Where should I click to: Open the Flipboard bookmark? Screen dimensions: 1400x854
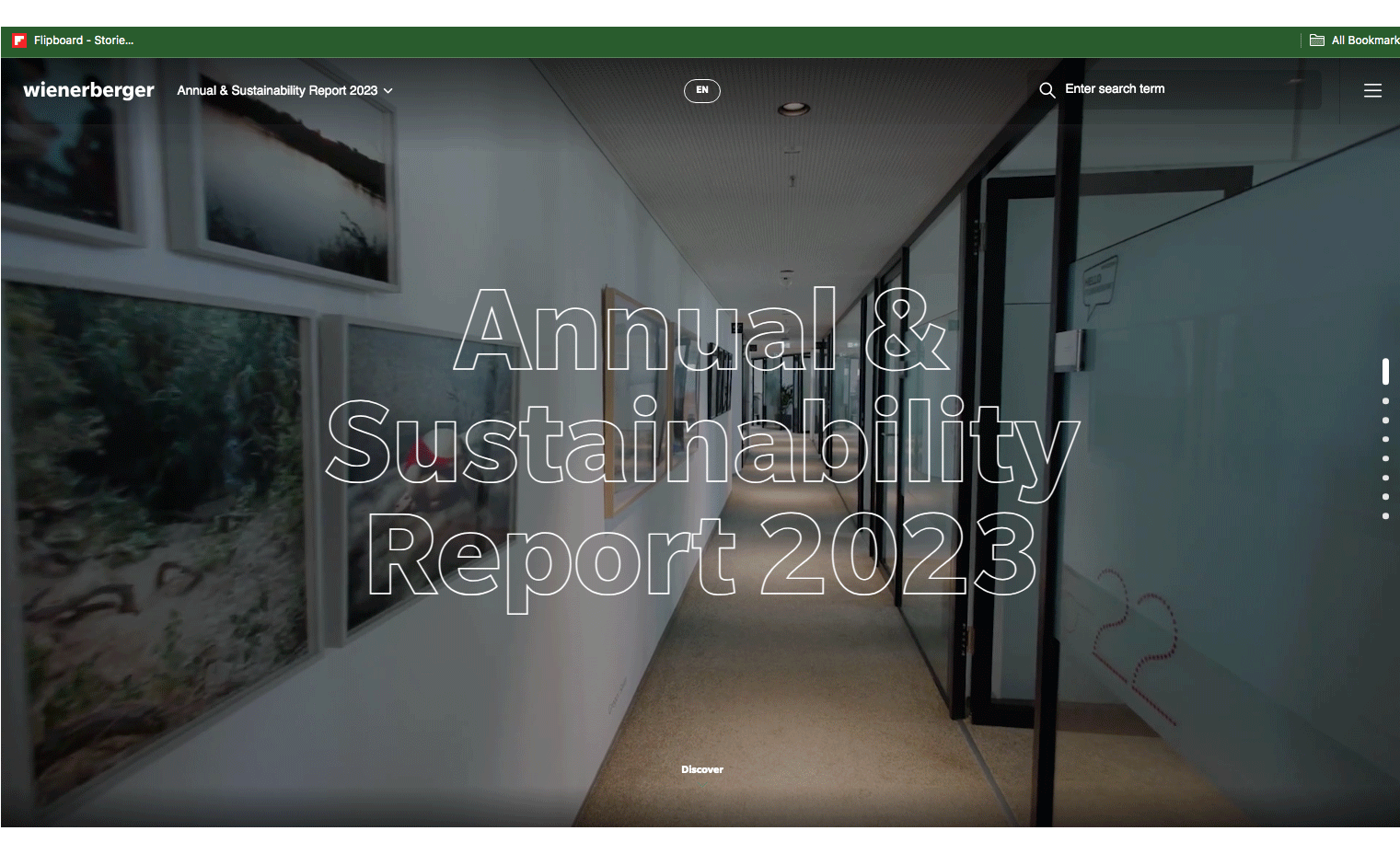coord(73,40)
